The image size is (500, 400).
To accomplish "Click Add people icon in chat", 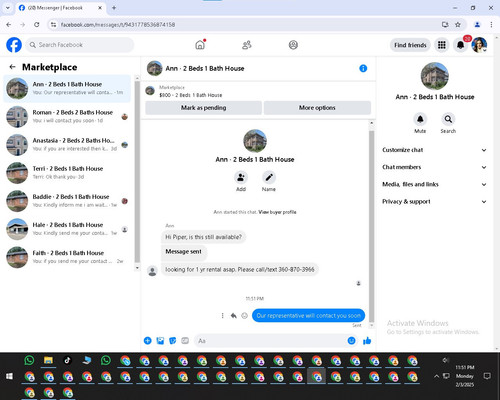I will (241, 177).
